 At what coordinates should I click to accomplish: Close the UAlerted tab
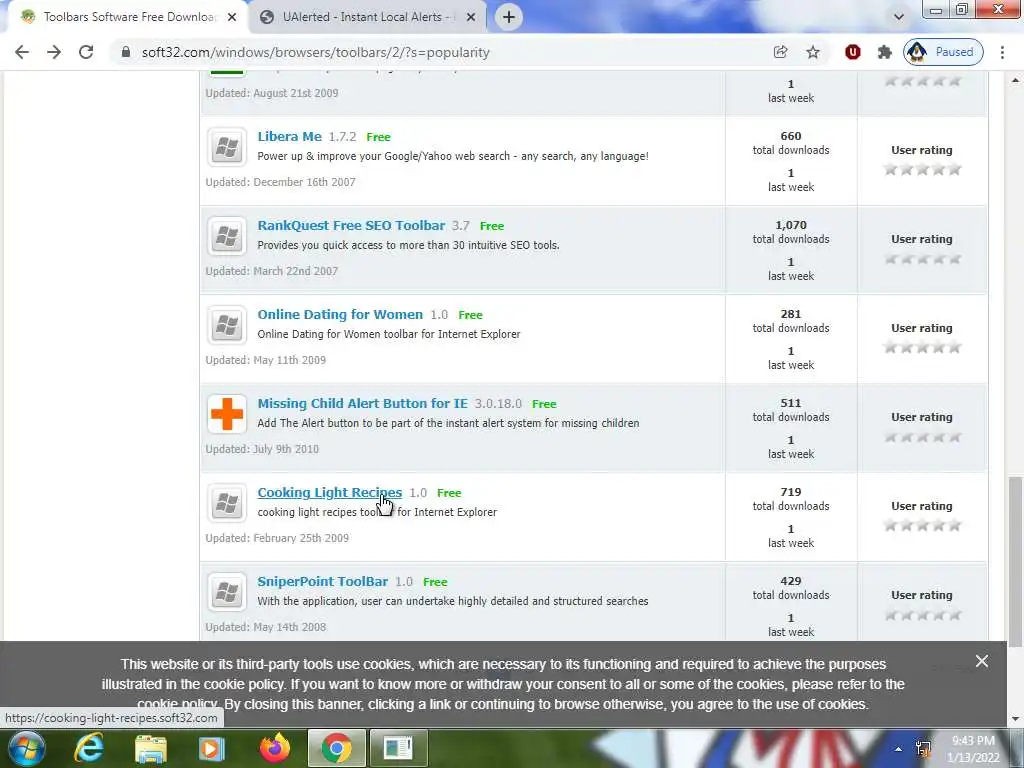pyautogui.click(x=471, y=17)
